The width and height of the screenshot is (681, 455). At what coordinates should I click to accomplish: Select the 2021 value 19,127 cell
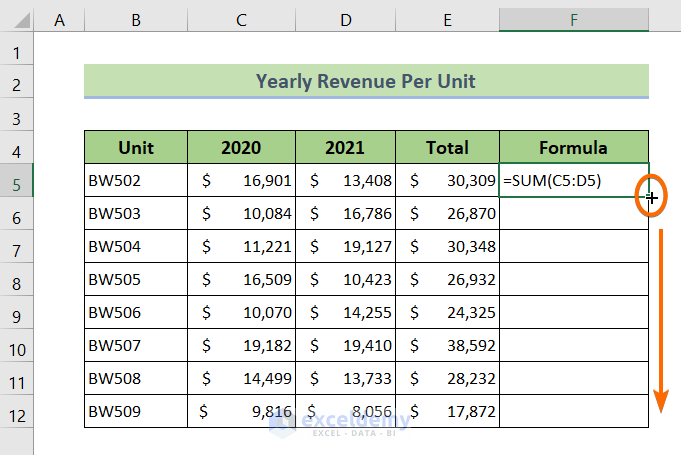click(x=343, y=247)
